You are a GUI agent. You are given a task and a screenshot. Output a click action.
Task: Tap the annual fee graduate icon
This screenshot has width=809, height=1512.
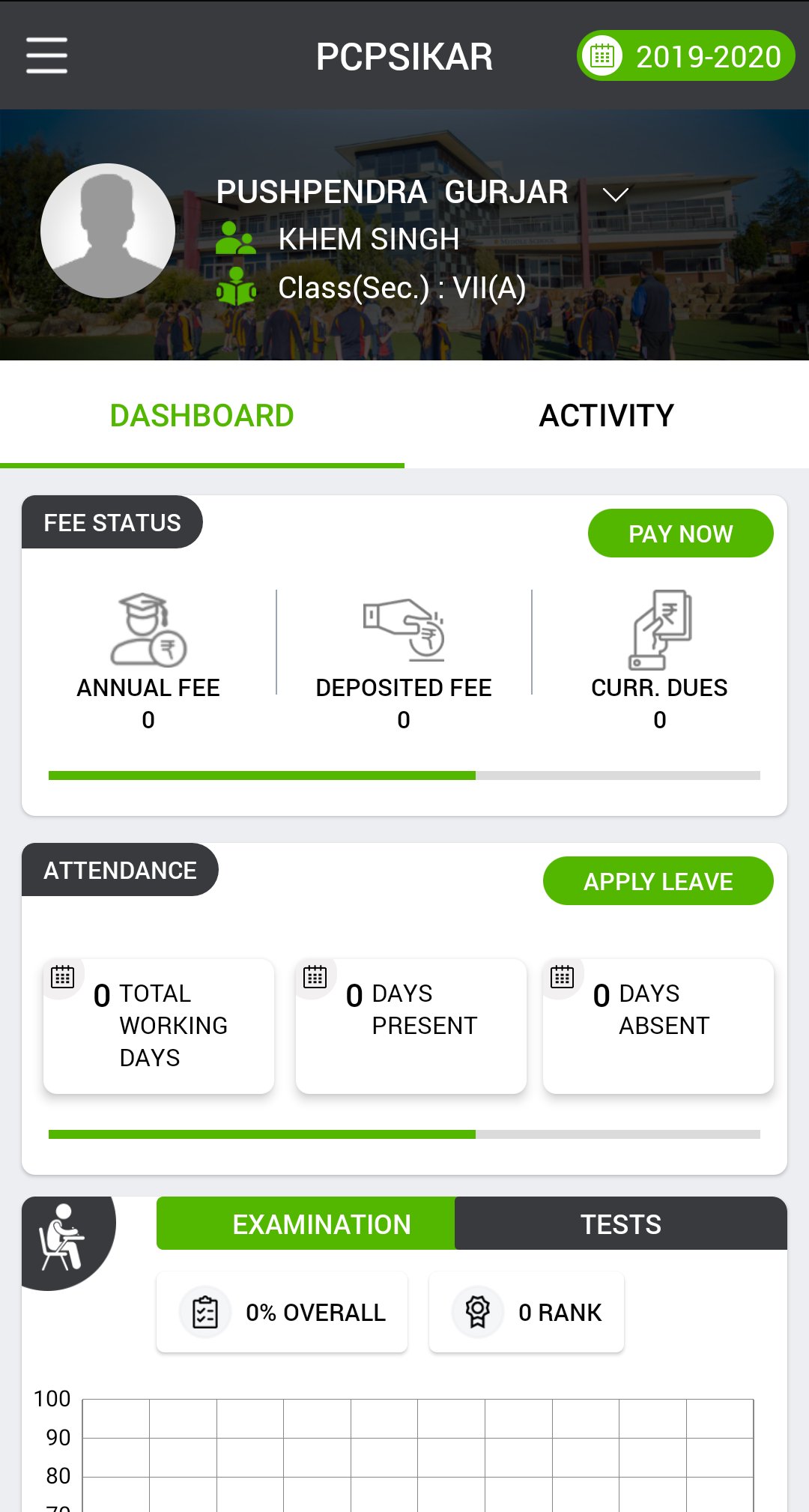(x=148, y=630)
